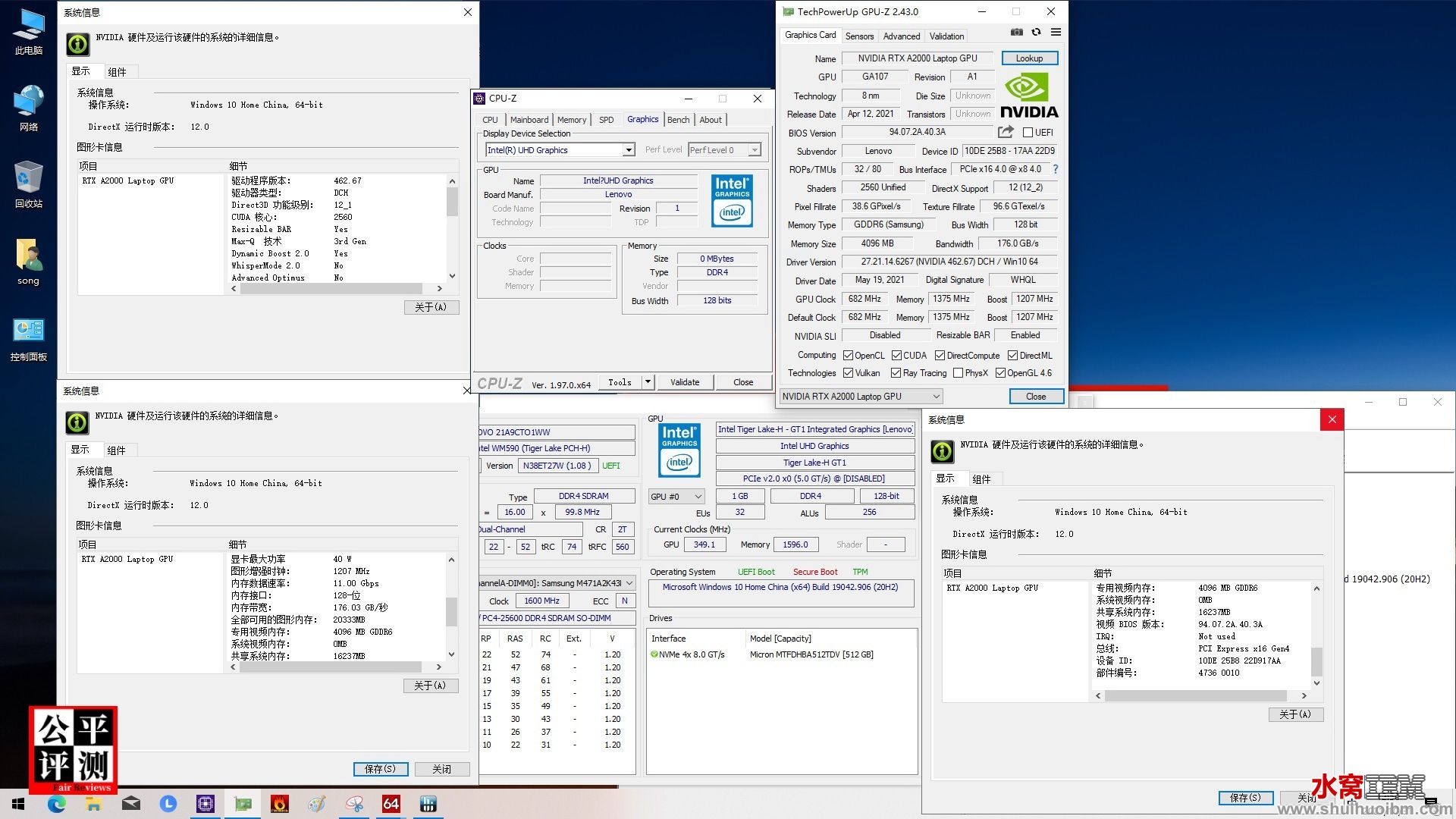Screen dimensions: 1456x819
Task: Open the Network desktop icon
Action: 29,108
